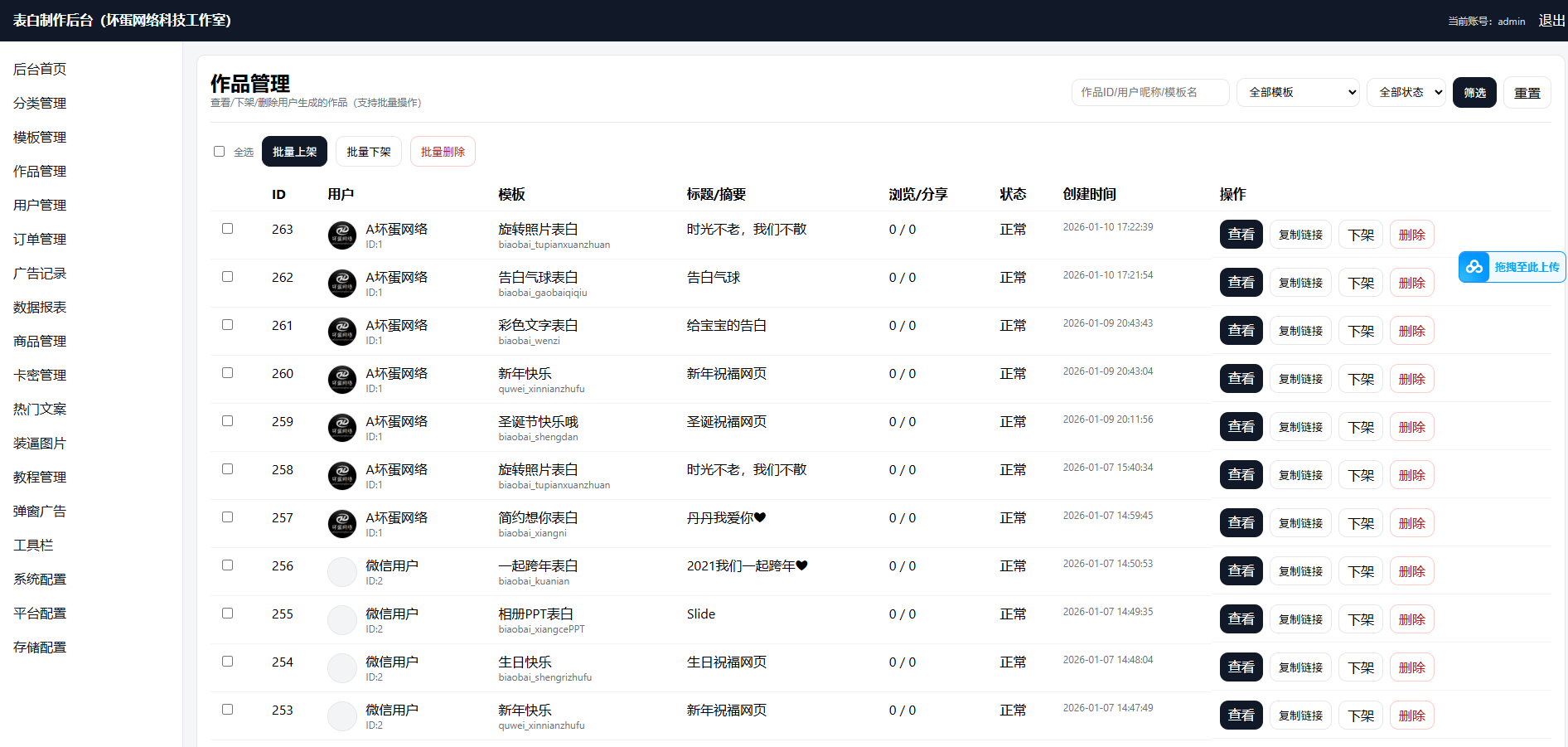
Task: Click the avatar icon for work 257
Action: click(x=342, y=524)
